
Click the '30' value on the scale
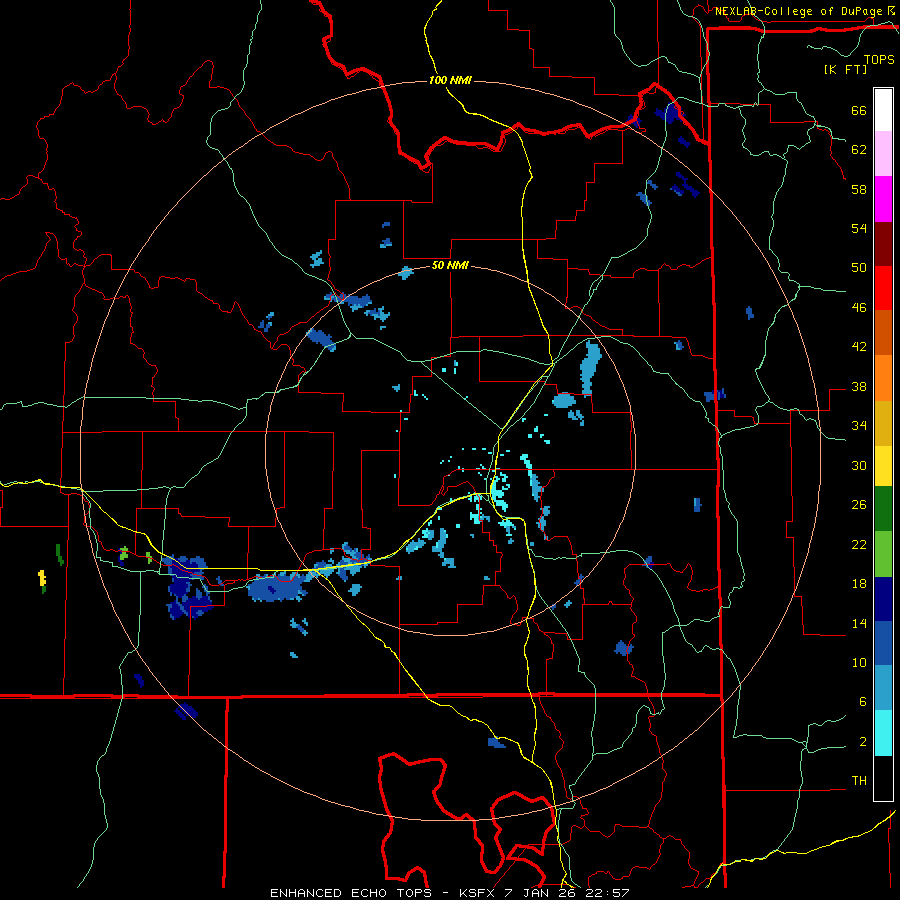tap(859, 465)
